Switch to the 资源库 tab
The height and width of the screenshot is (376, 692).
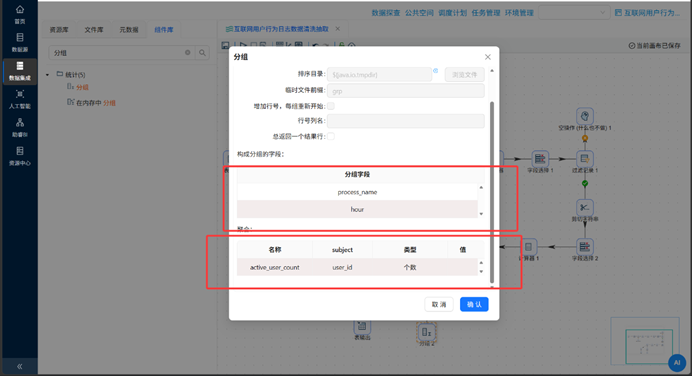tap(59, 30)
